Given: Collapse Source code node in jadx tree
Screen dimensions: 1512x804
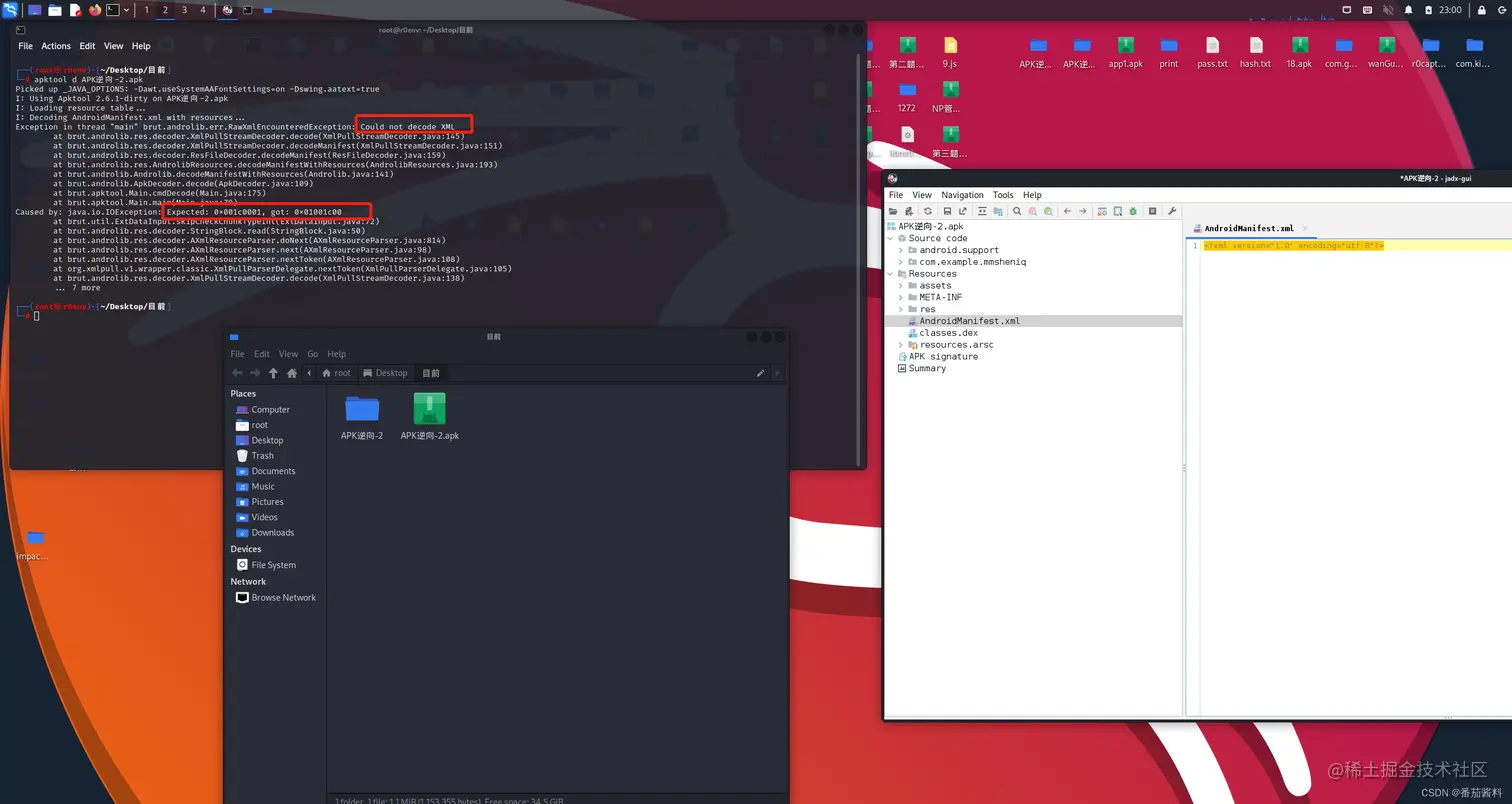Looking at the screenshot, I should 890,238.
